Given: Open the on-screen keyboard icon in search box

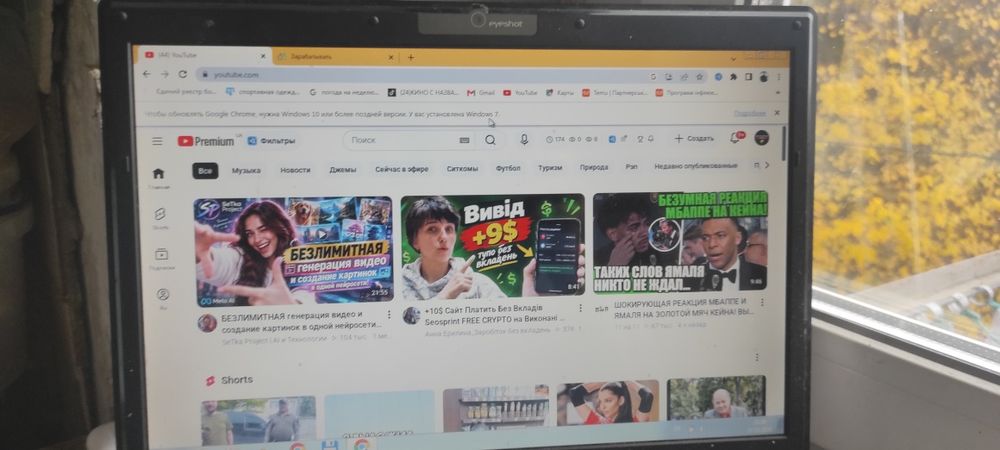Looking at the screenshot, I should click(x=464, y=140).
